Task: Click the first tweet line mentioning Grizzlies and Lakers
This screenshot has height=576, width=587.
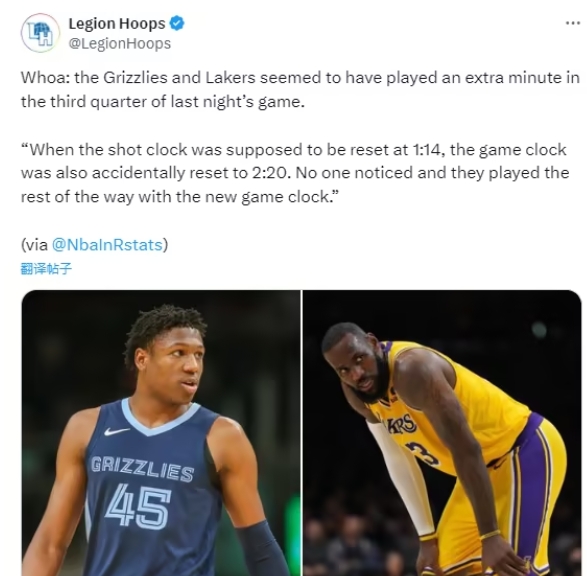Action: (300, 78)
